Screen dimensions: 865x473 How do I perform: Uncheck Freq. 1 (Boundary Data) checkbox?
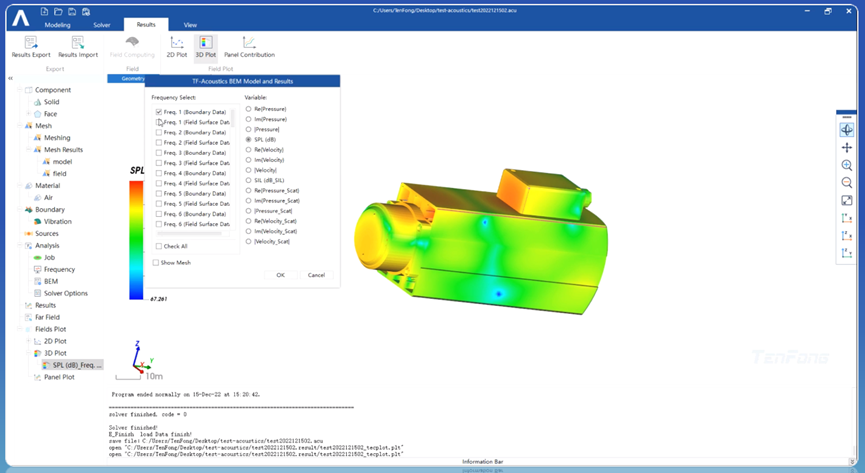click(x=159, y=112)
